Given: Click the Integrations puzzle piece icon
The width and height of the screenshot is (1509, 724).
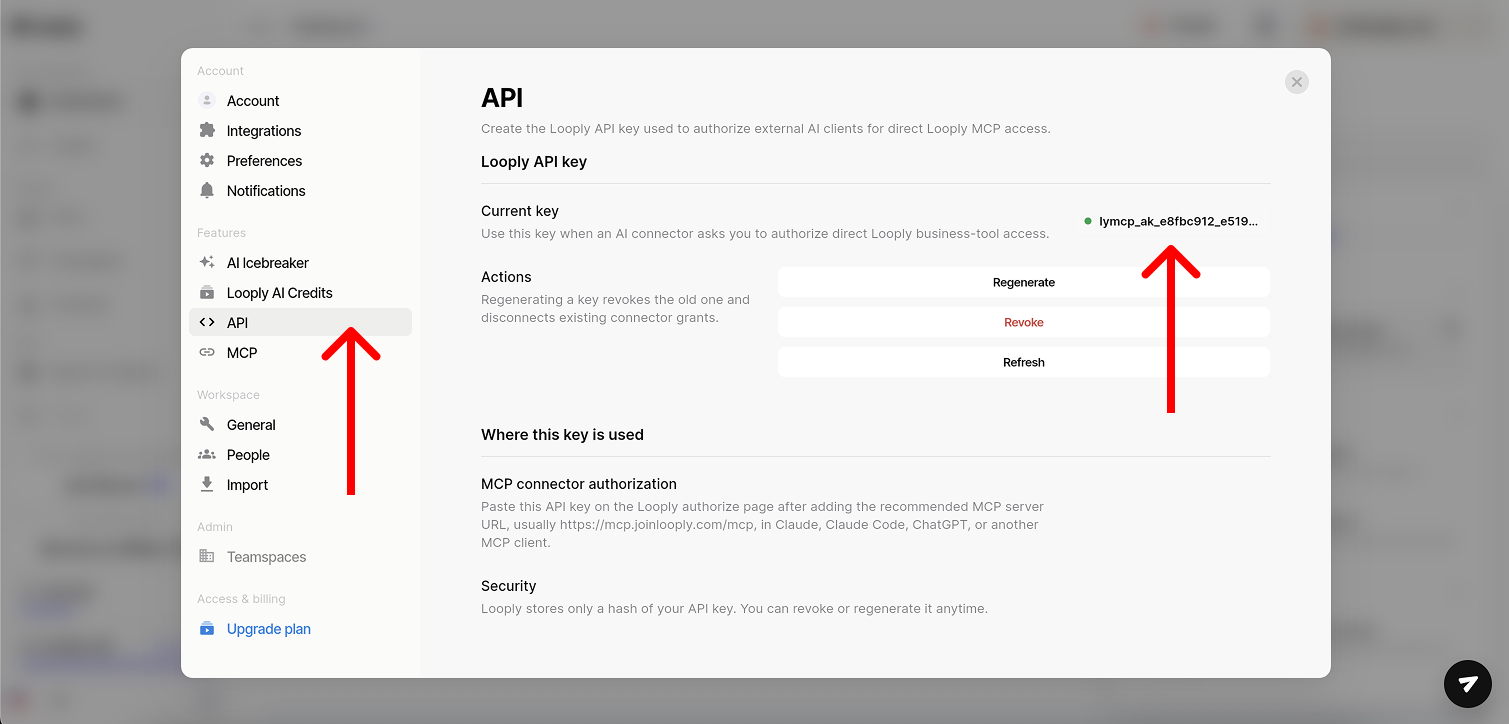Looking at the screenshot, I should tap(207, 130).
